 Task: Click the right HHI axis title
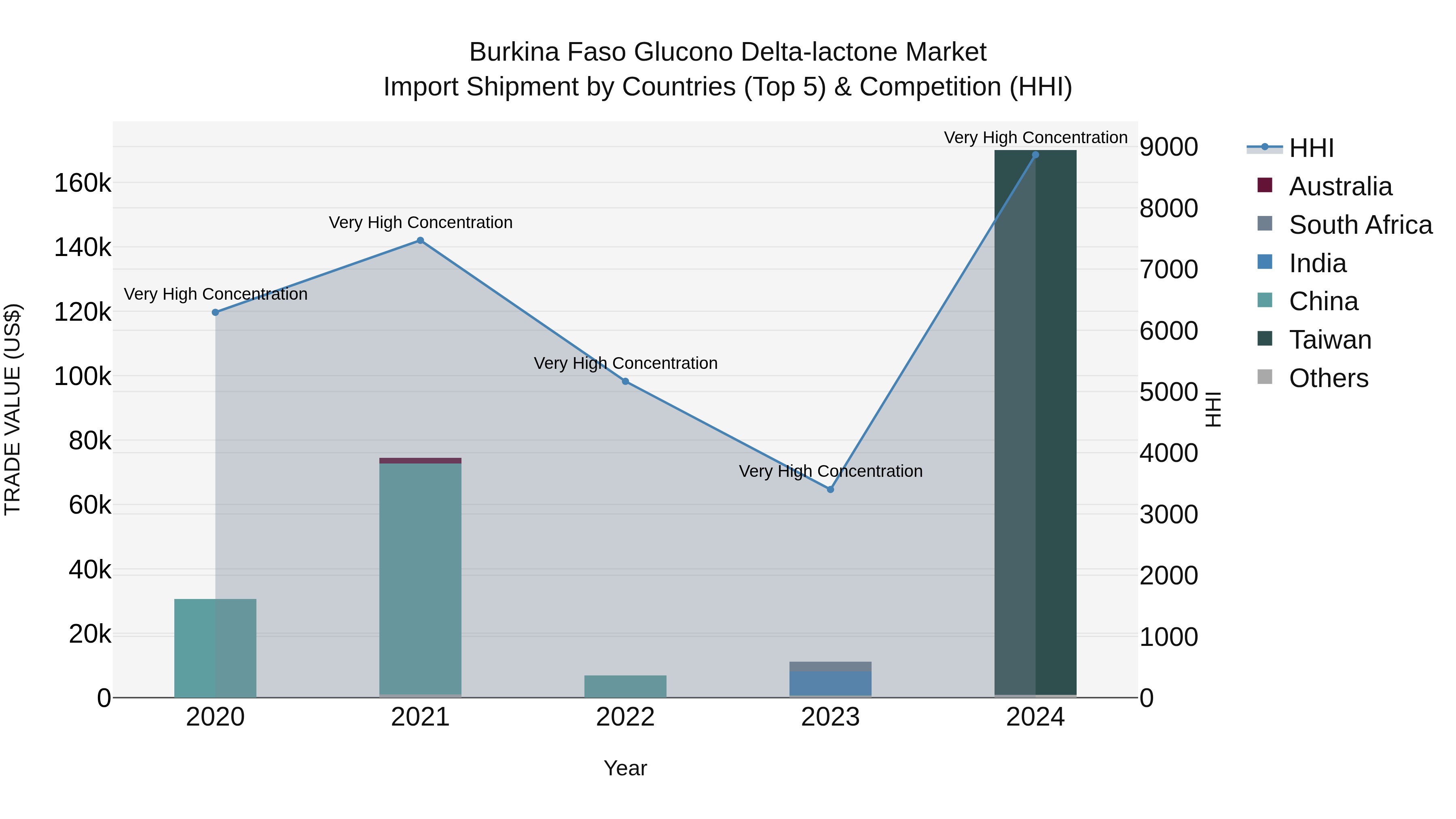pos(1213,409)
